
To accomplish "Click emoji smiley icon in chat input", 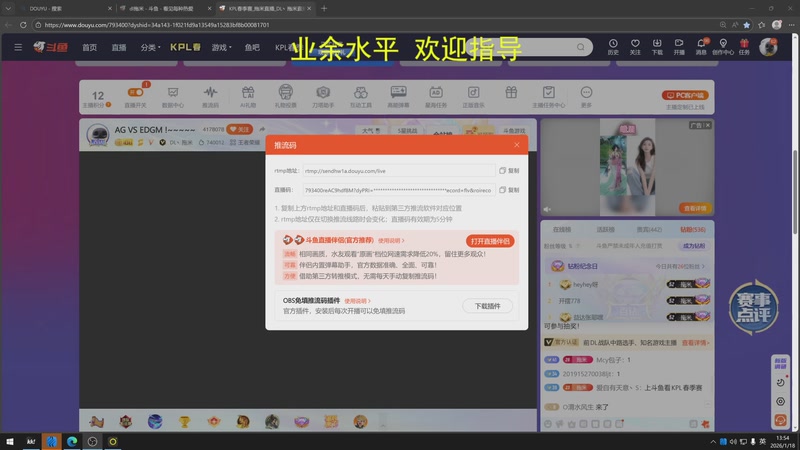I will (548, 424).
